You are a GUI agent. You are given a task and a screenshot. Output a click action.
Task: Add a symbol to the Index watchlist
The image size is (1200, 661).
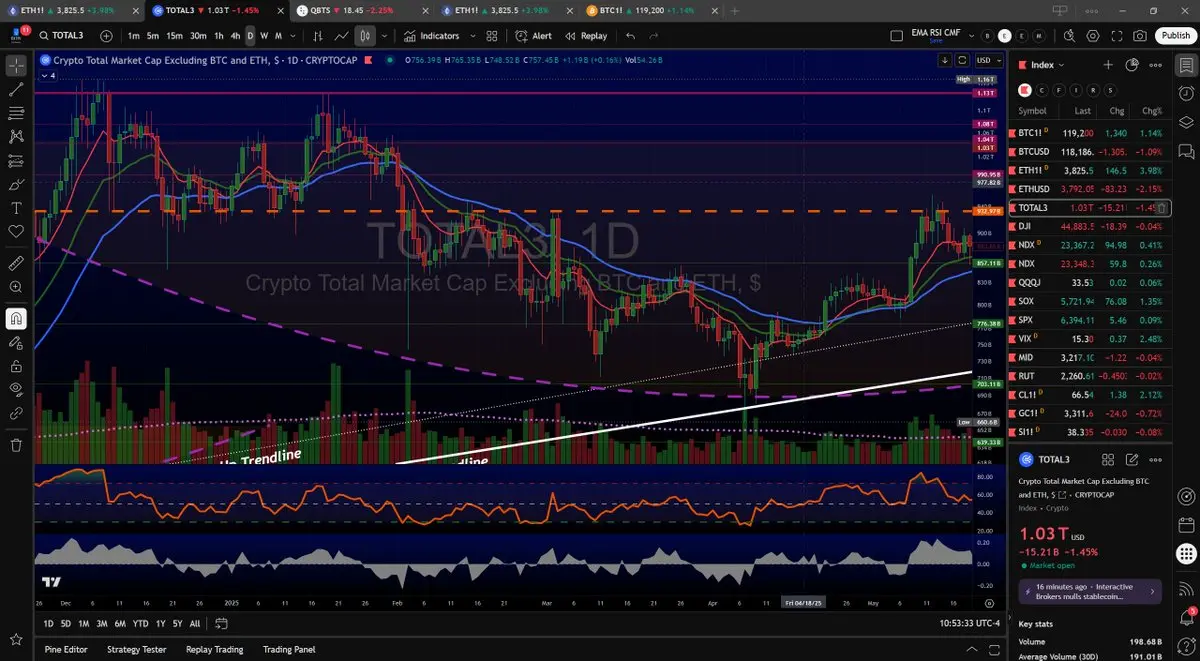pyautogui.click(x=1108, y=64)
